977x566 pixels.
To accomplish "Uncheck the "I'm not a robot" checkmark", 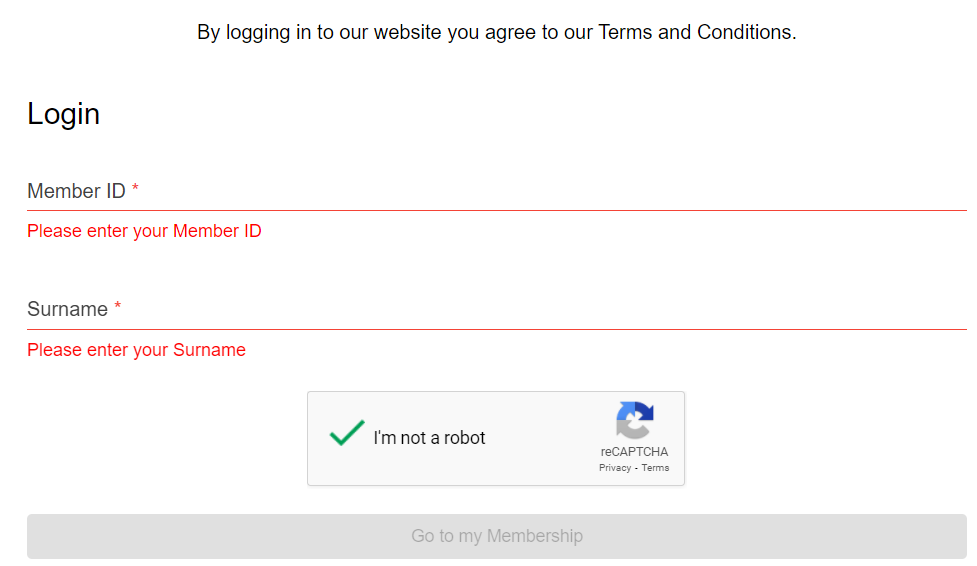I will 347,434.
